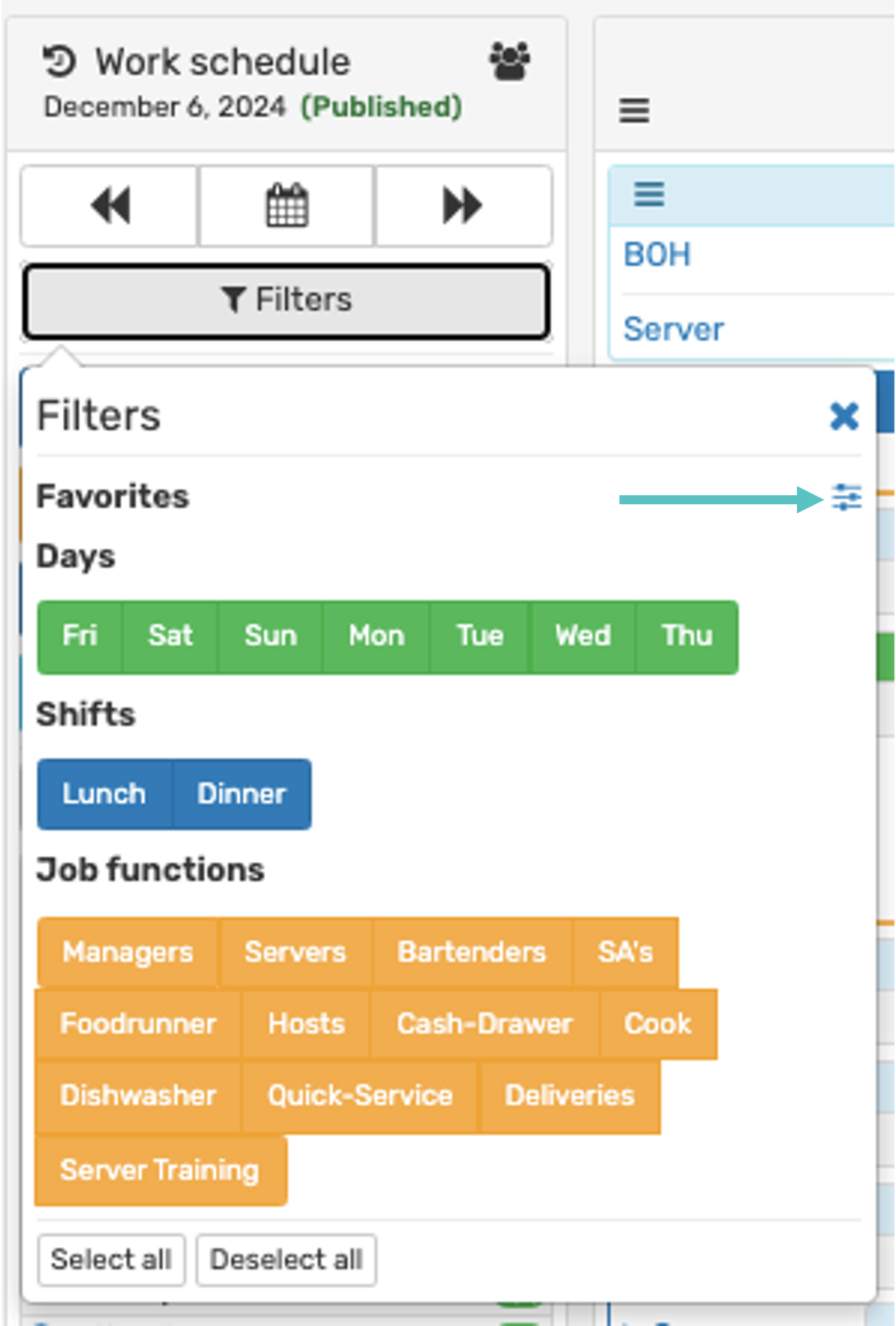Open Favorites settings sliders icon
The height and width of the screenshot is (1326, 896).
coord(846,498)
